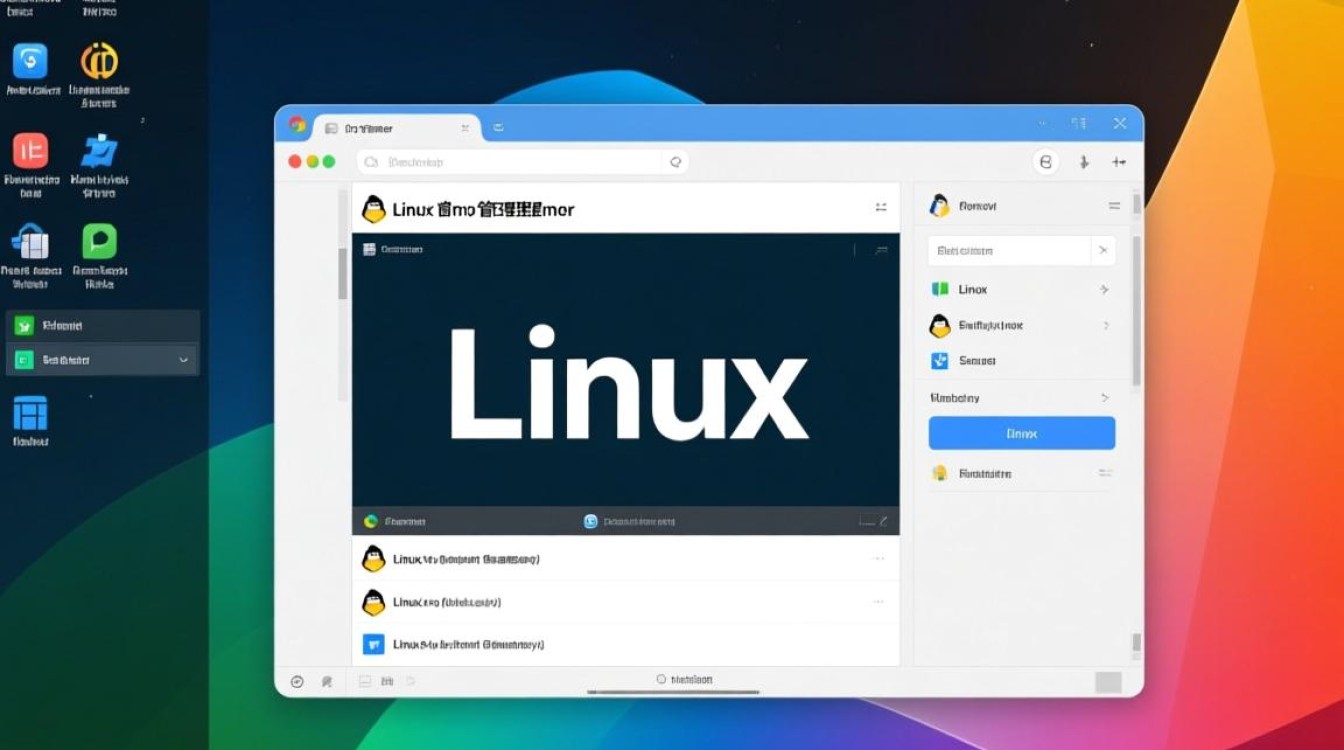Expand the second penguin entry's chevron
The image size is (1344, 750).
click(x=1107, y=325)
